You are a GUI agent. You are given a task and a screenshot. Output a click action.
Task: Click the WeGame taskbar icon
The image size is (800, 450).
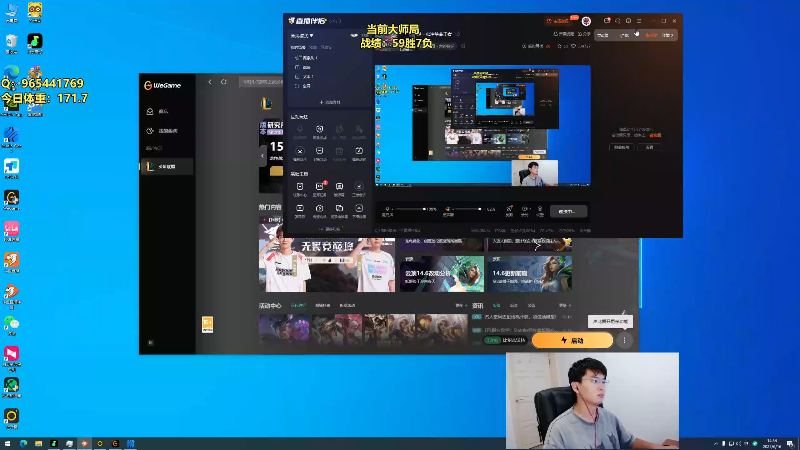click(x=115, y=444)
